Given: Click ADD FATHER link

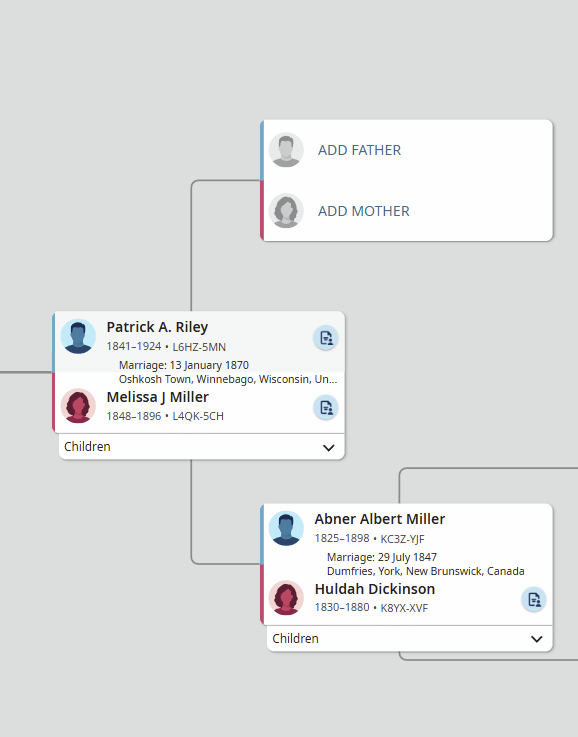Looking at the screenshot, I should tap(359, 150).
